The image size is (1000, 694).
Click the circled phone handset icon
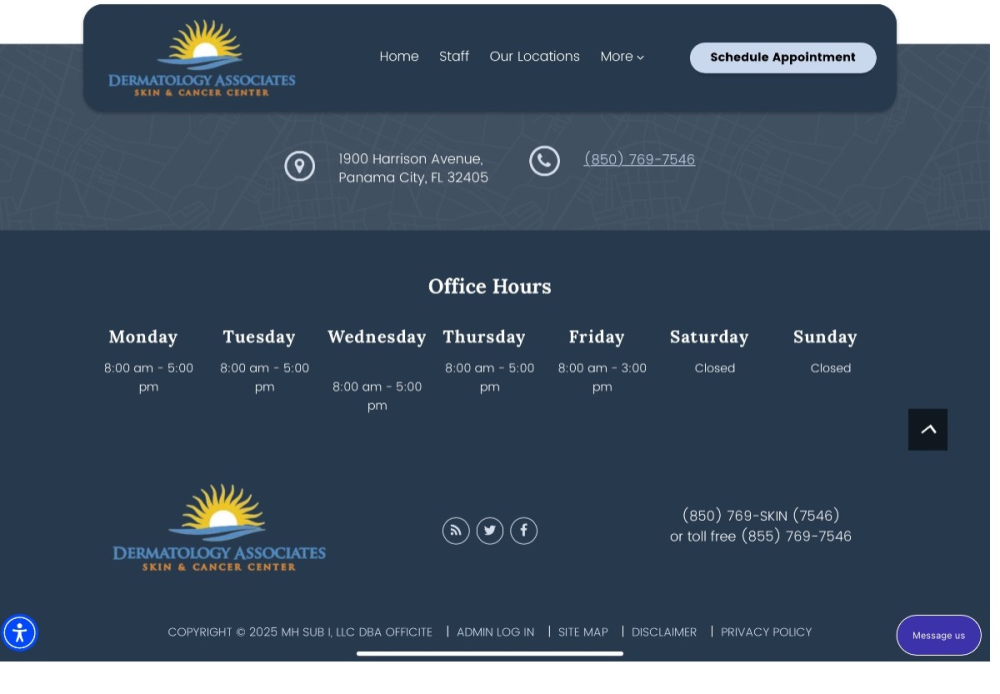544,161
